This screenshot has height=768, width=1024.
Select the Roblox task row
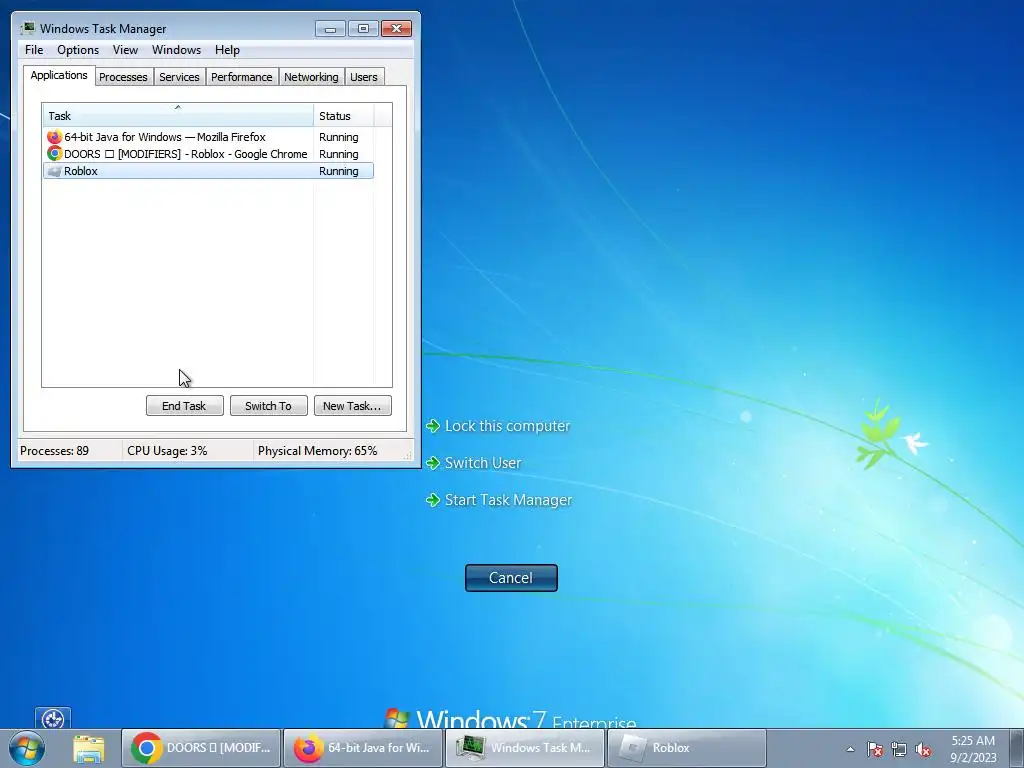pos(208,171)
